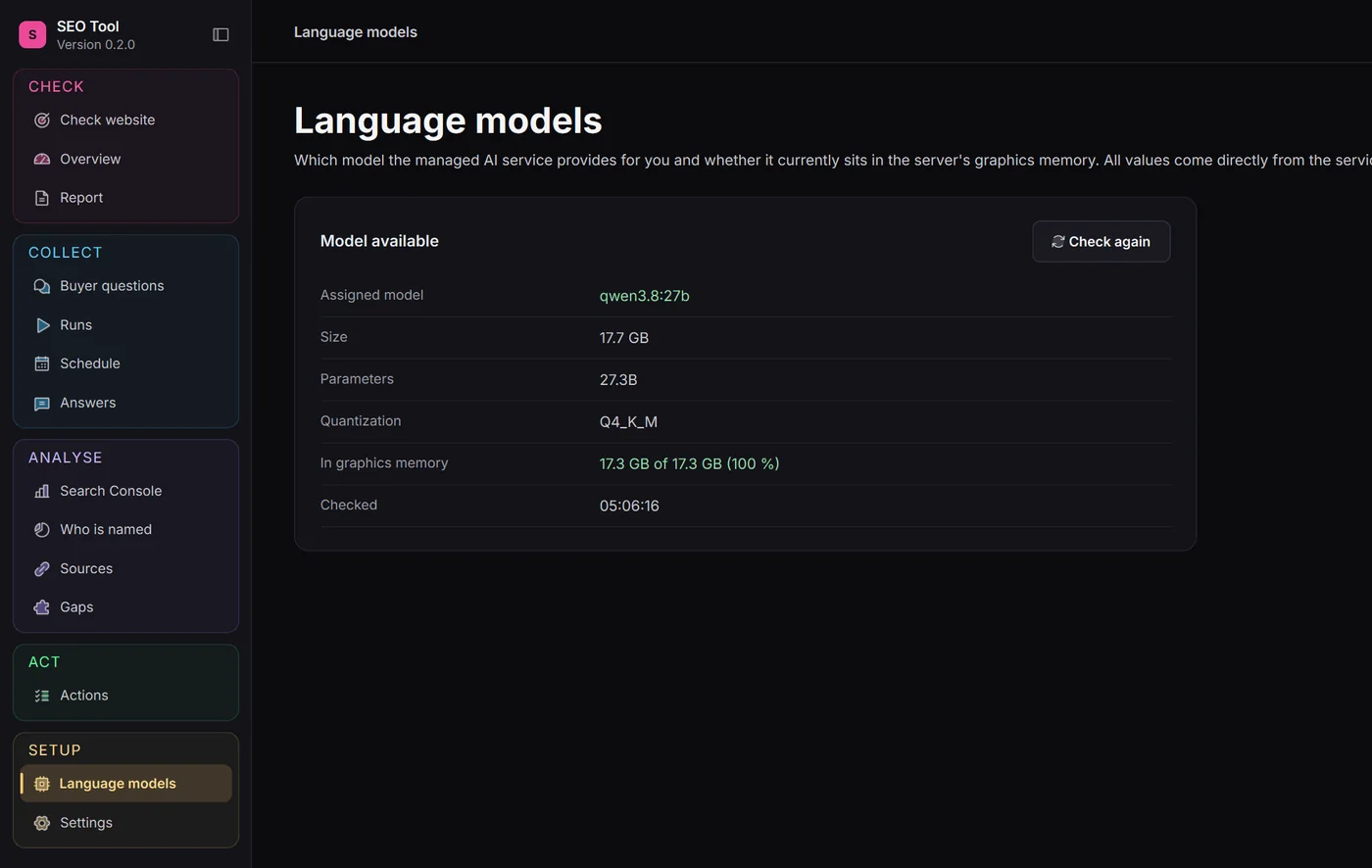Open the Check website page

coord(125,121)
